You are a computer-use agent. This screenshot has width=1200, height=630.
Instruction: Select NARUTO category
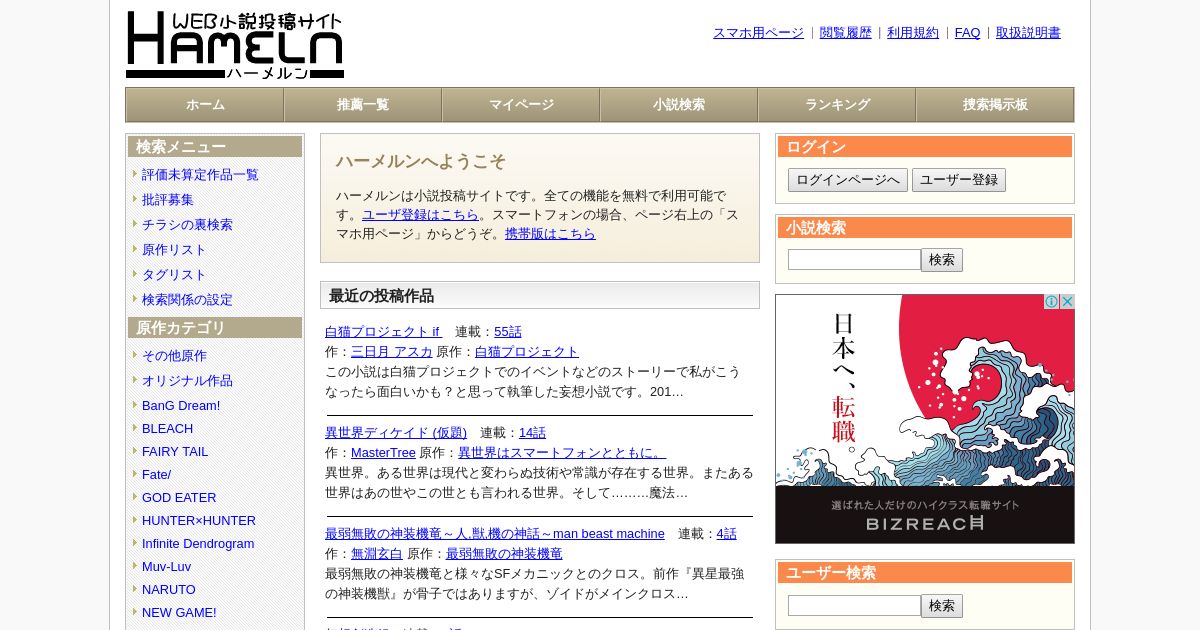tap(169, 589)
